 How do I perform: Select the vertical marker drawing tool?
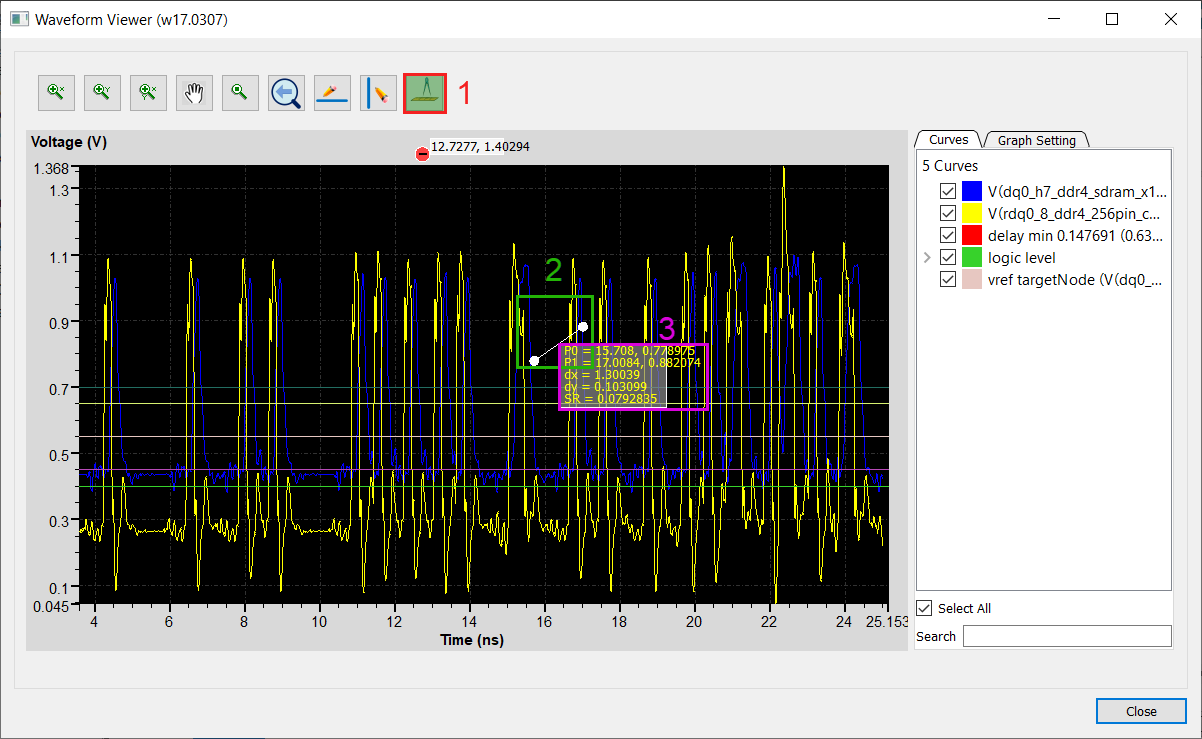tap(378, 92)
